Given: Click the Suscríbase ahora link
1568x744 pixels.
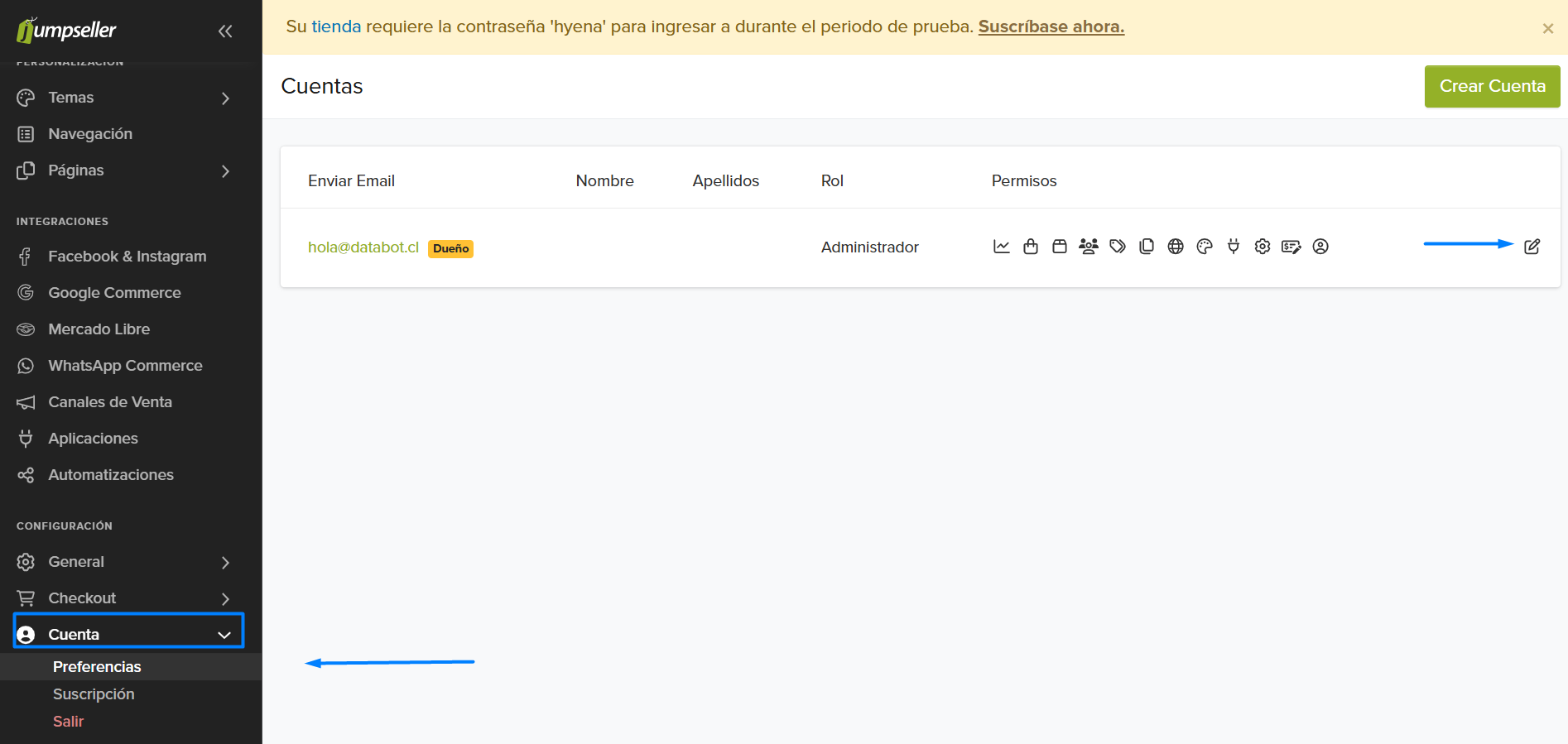Looking at the screenshot, I should point(1051,26).
